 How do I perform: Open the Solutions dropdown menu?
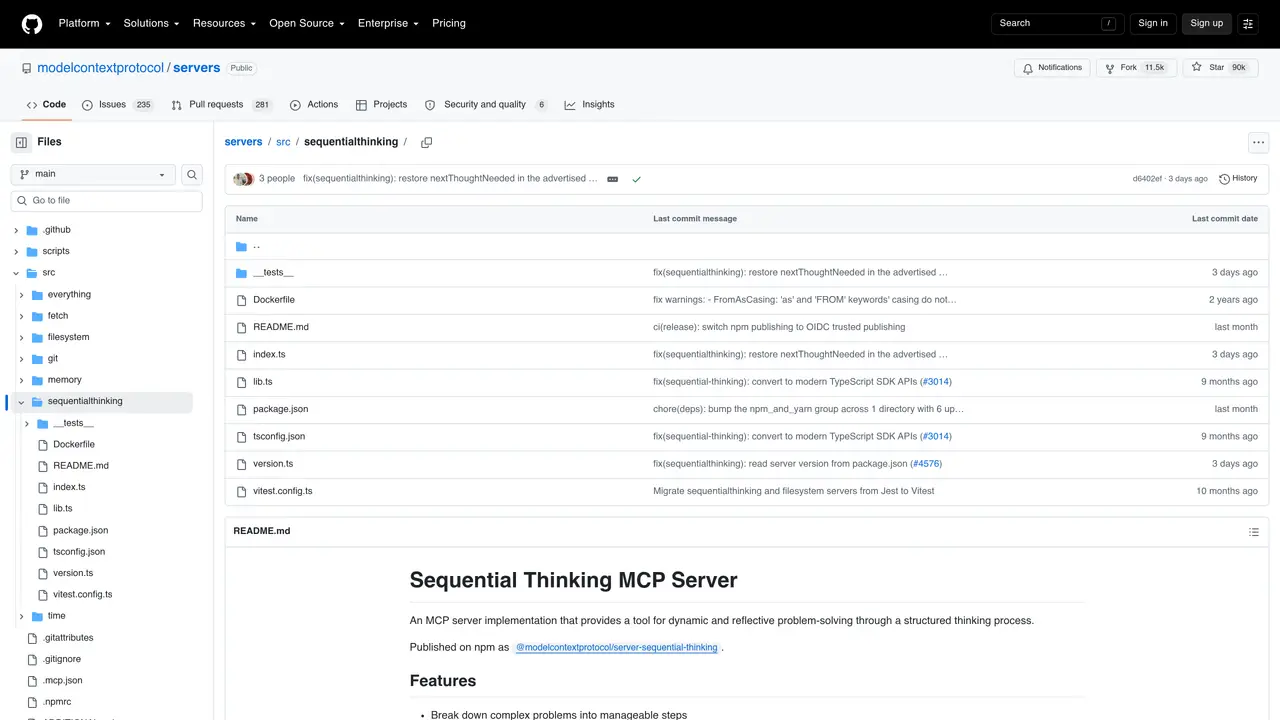coord(151,23)
